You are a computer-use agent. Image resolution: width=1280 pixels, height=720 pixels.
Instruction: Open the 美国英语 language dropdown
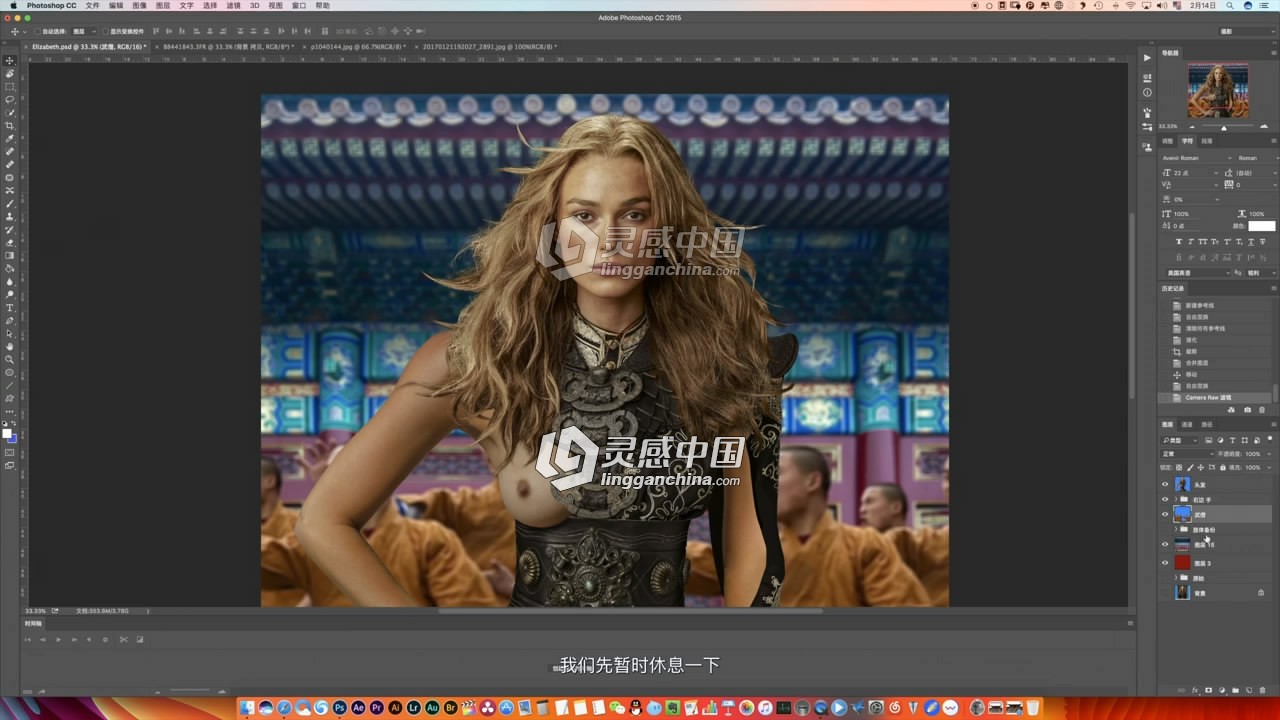1198,273
